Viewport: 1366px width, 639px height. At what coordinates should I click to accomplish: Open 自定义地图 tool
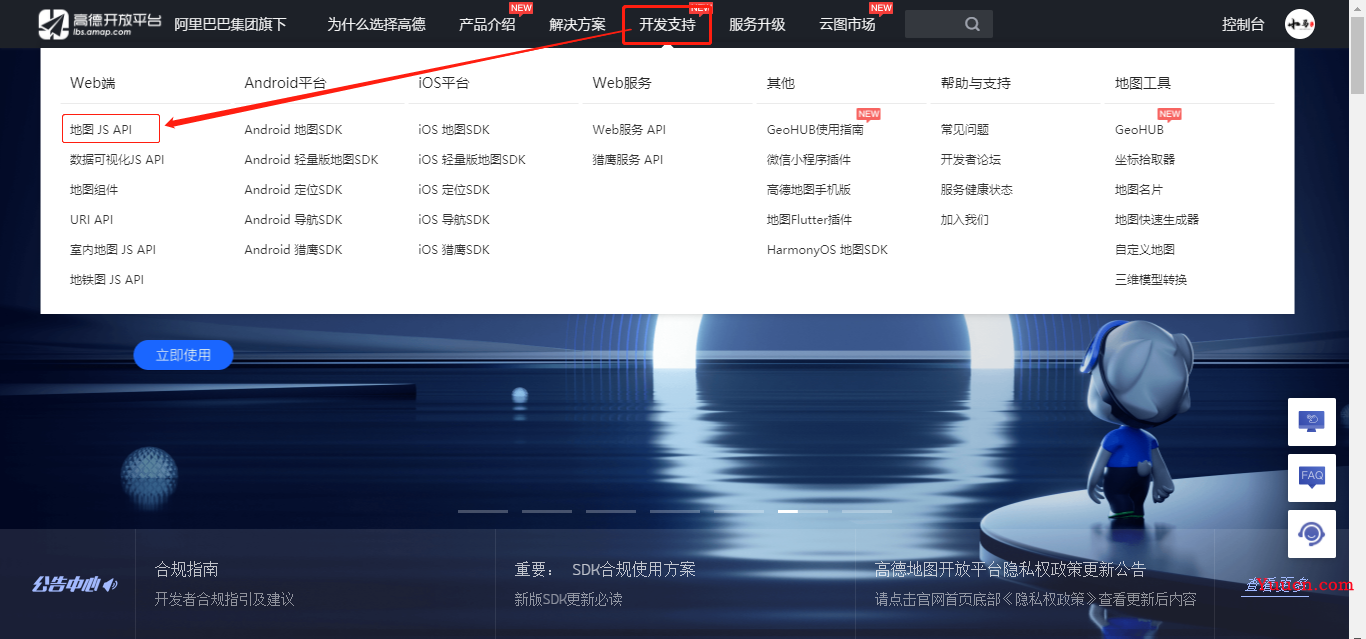[1145, 250]
